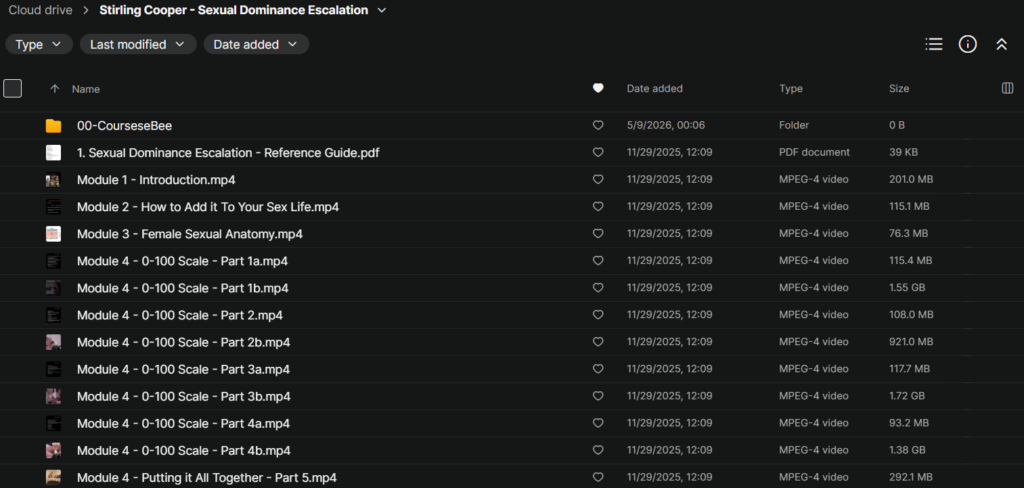Select file name 0-100 Scale - Part 4a.mp4

tap(184, 424)
